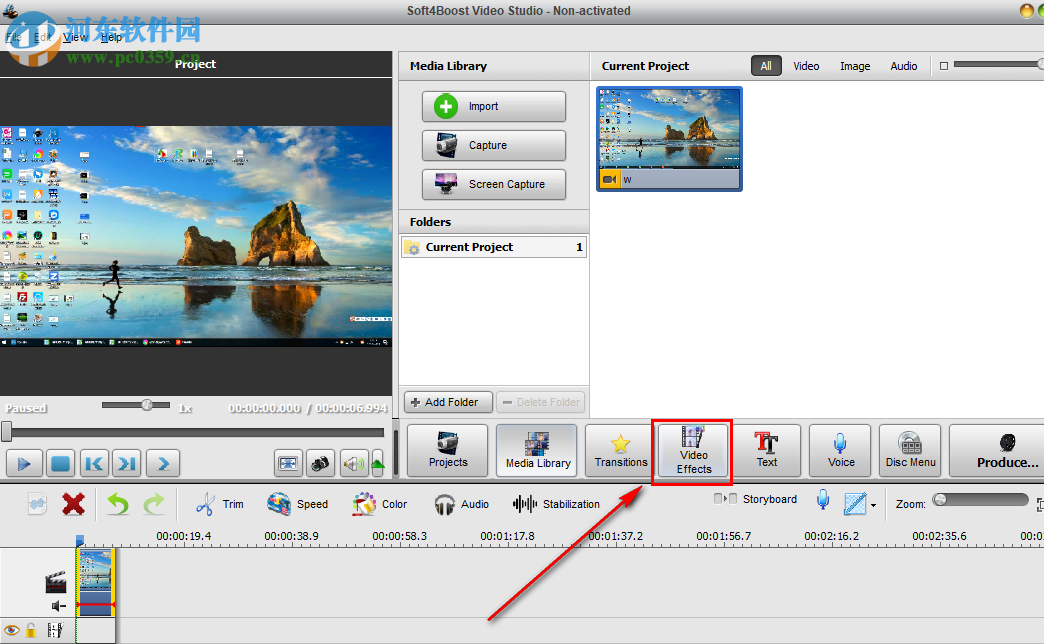Screen dimensions: 1044x644
Task: Adjust the playback speed slider
Action: click(x=136, y=405)
